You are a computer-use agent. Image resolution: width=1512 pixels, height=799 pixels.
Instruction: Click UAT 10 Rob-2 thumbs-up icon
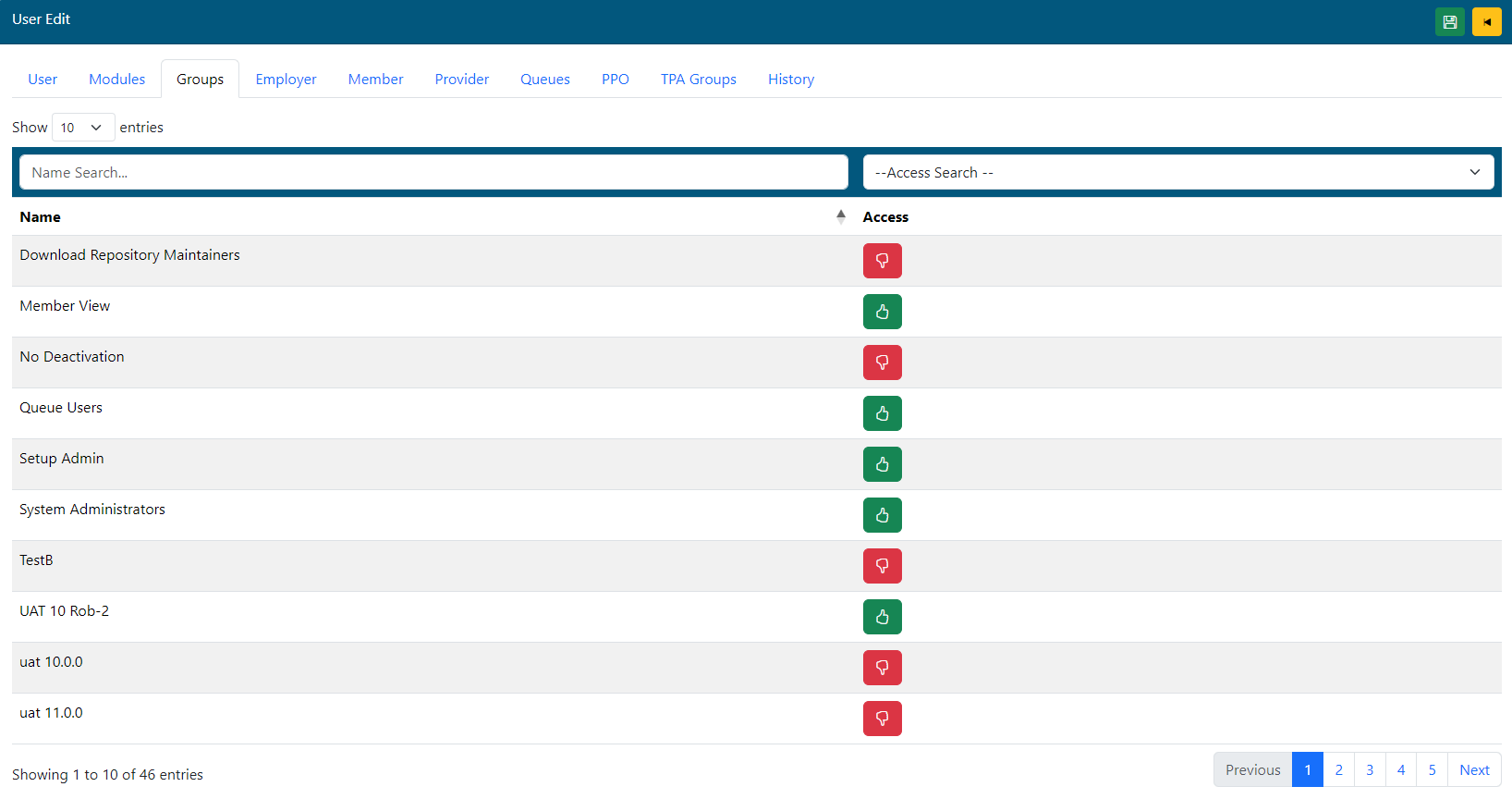(x=882, y=617)
